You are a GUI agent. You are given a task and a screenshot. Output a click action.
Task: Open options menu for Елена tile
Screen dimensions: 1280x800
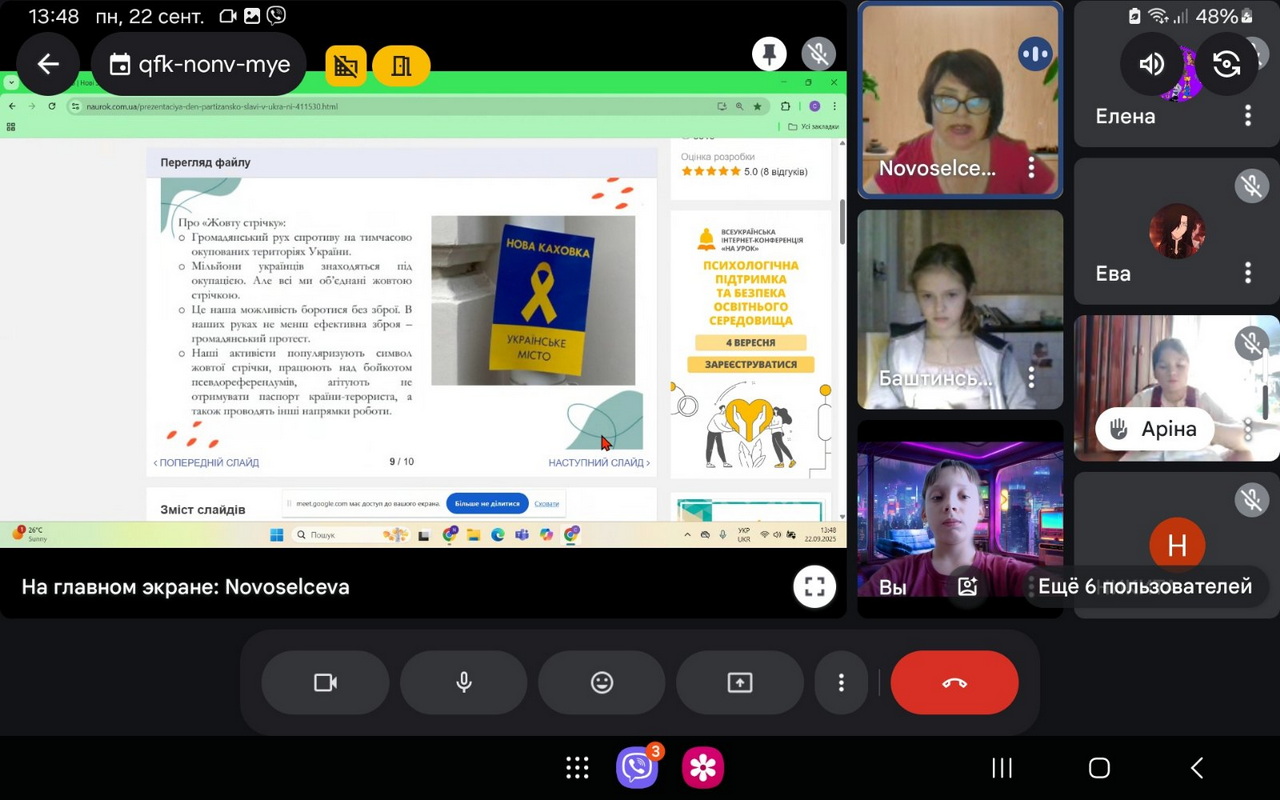tap(1247, 116)
